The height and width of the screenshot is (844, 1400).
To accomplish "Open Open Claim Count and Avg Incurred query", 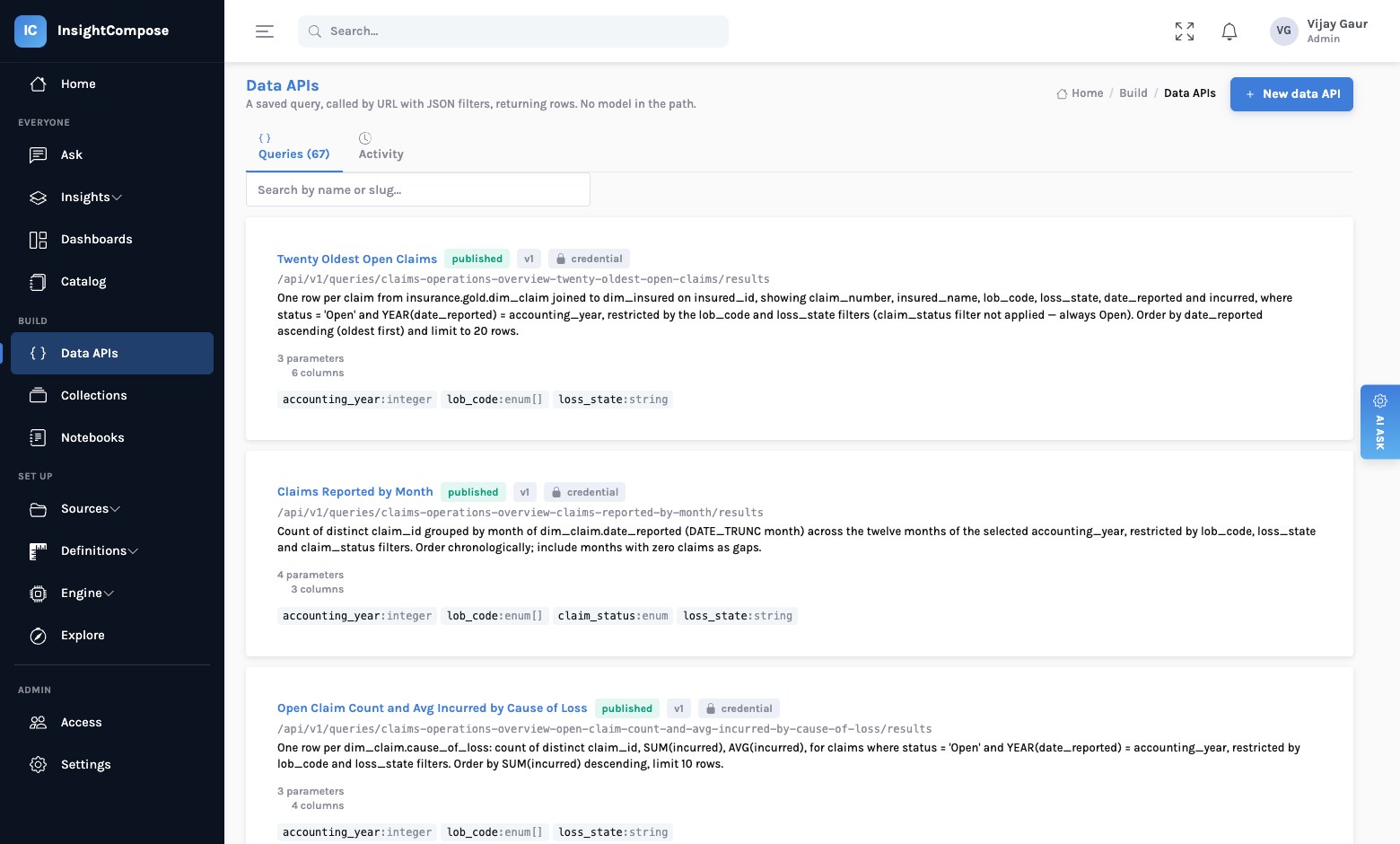I will [433, 708].
